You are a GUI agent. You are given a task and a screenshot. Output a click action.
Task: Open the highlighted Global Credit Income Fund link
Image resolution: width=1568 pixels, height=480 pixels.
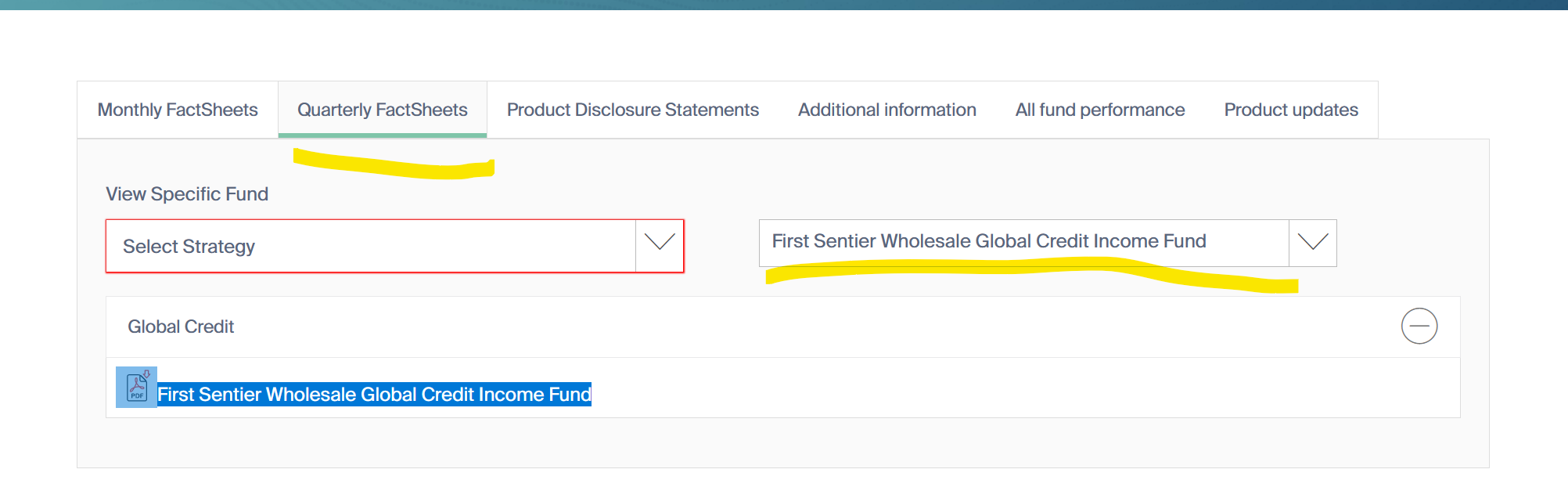(x=374, y=395)
